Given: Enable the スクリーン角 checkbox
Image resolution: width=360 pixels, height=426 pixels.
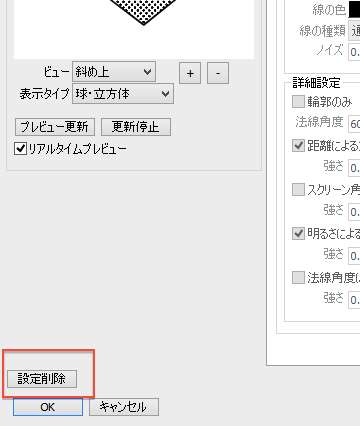Looking at the screenshot, I should [x=298, y=189].
